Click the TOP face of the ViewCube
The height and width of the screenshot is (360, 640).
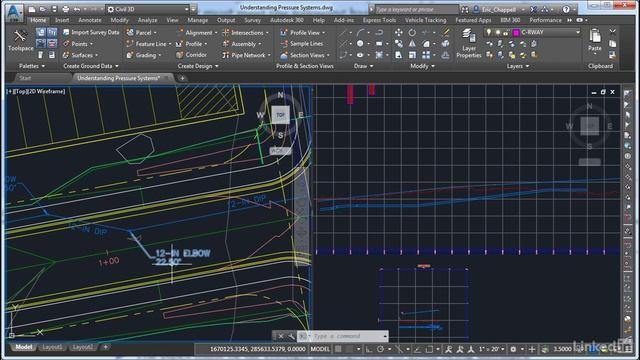click(280, 115)
